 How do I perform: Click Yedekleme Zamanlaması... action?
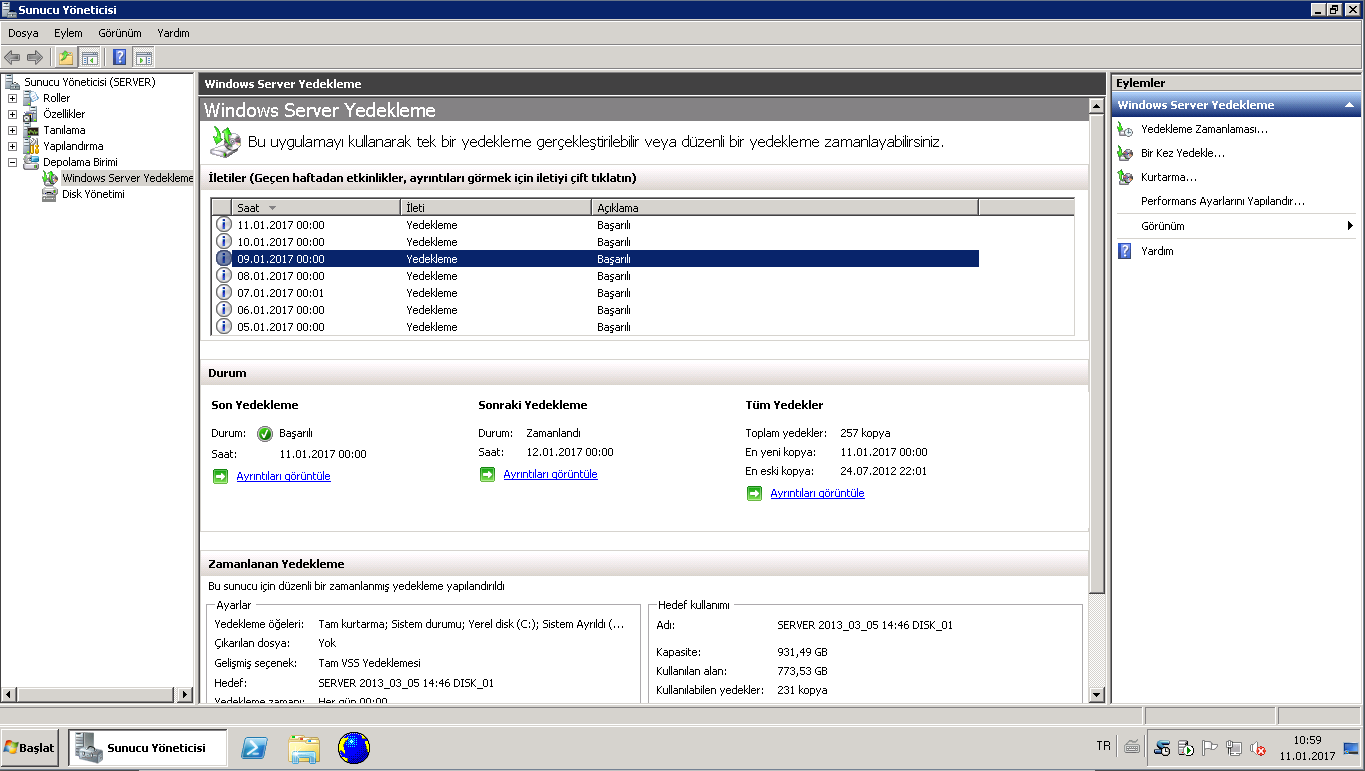click(1204, 129)
